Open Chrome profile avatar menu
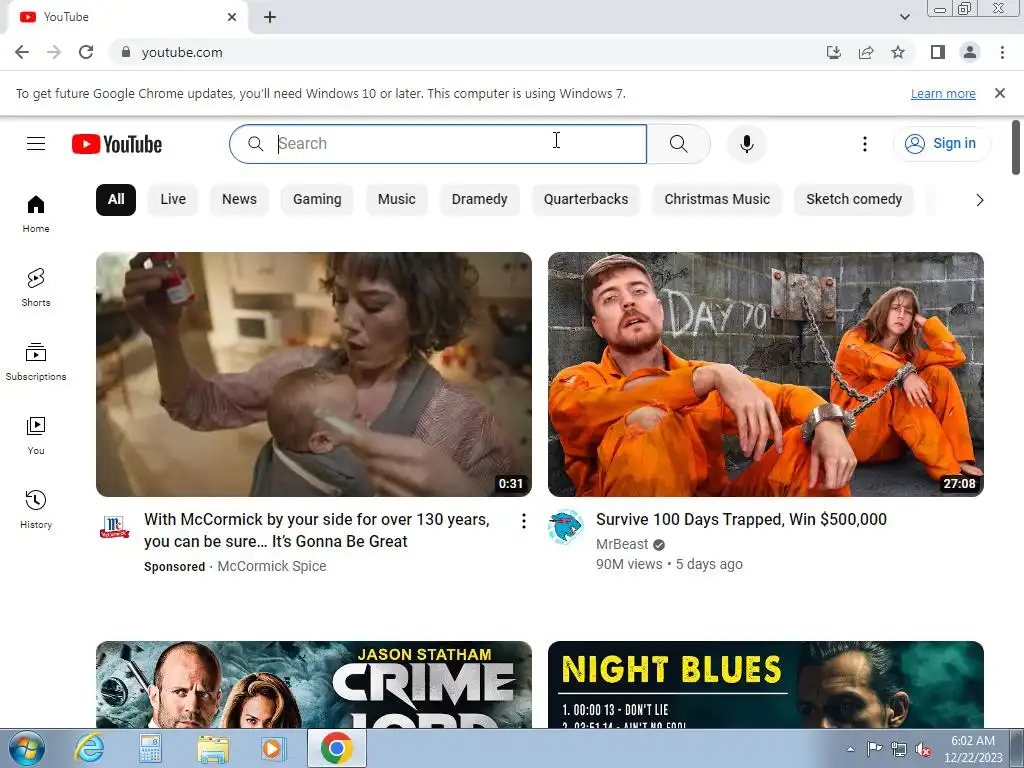Image resolution: width=1024 pixels, height=768 pixels. pos(970,52)
